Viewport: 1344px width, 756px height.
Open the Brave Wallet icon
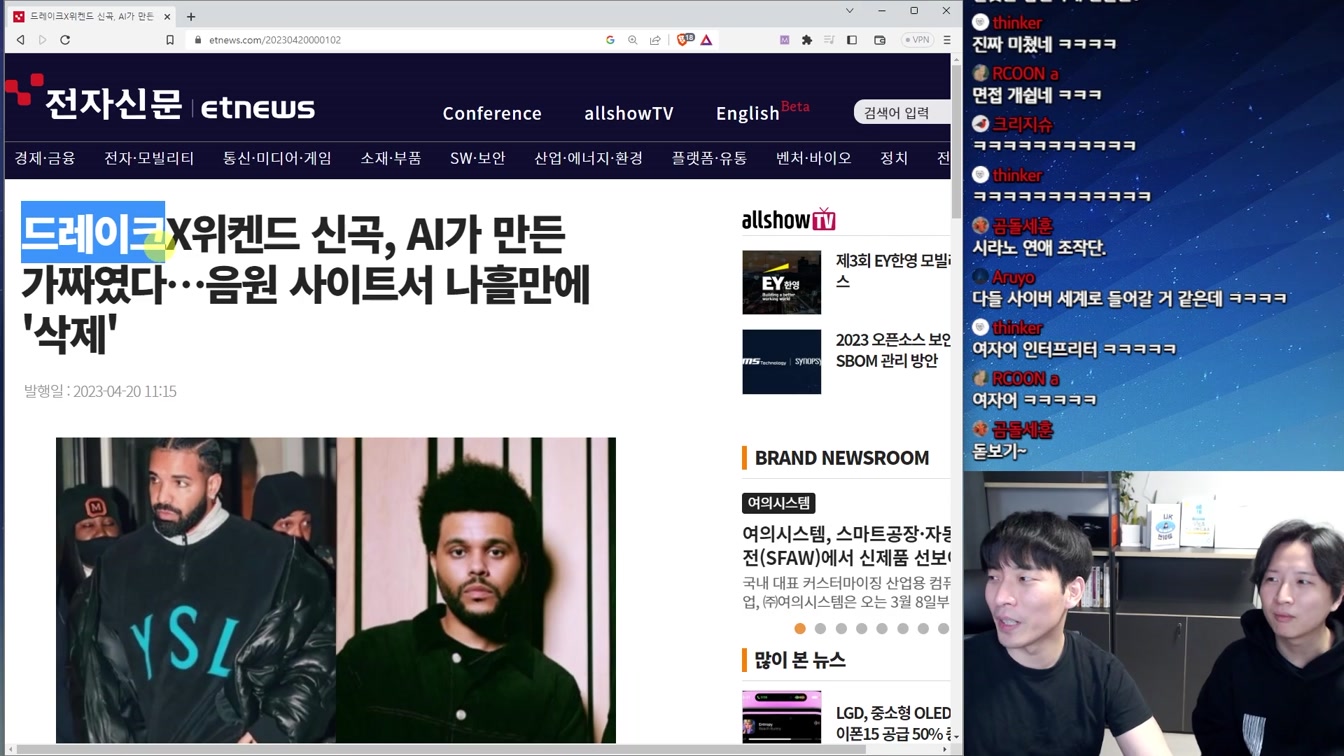point(880,40)
